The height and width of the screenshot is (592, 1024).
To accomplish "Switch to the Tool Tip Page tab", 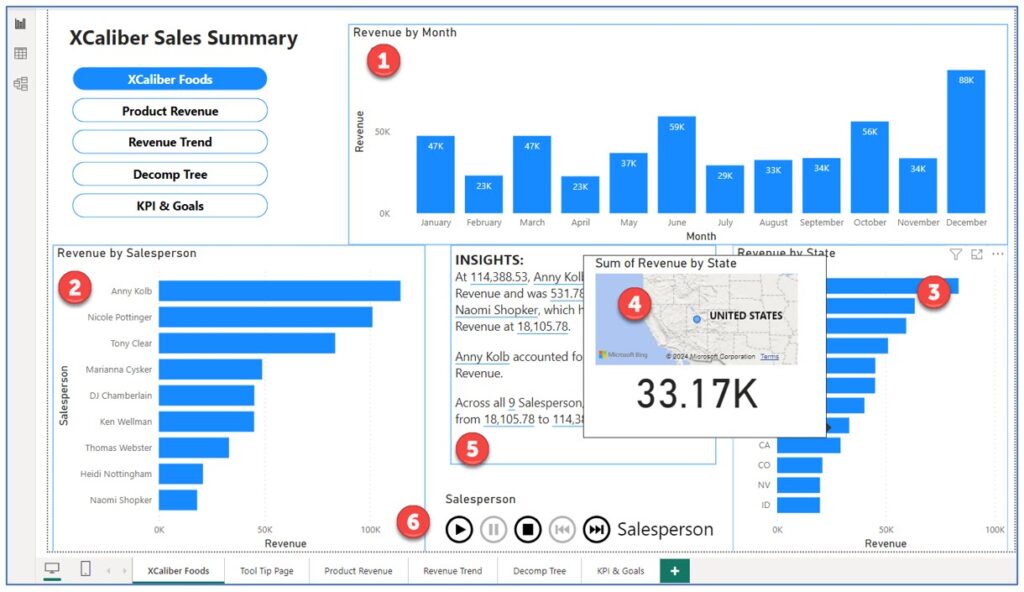I will pos(266,570).
